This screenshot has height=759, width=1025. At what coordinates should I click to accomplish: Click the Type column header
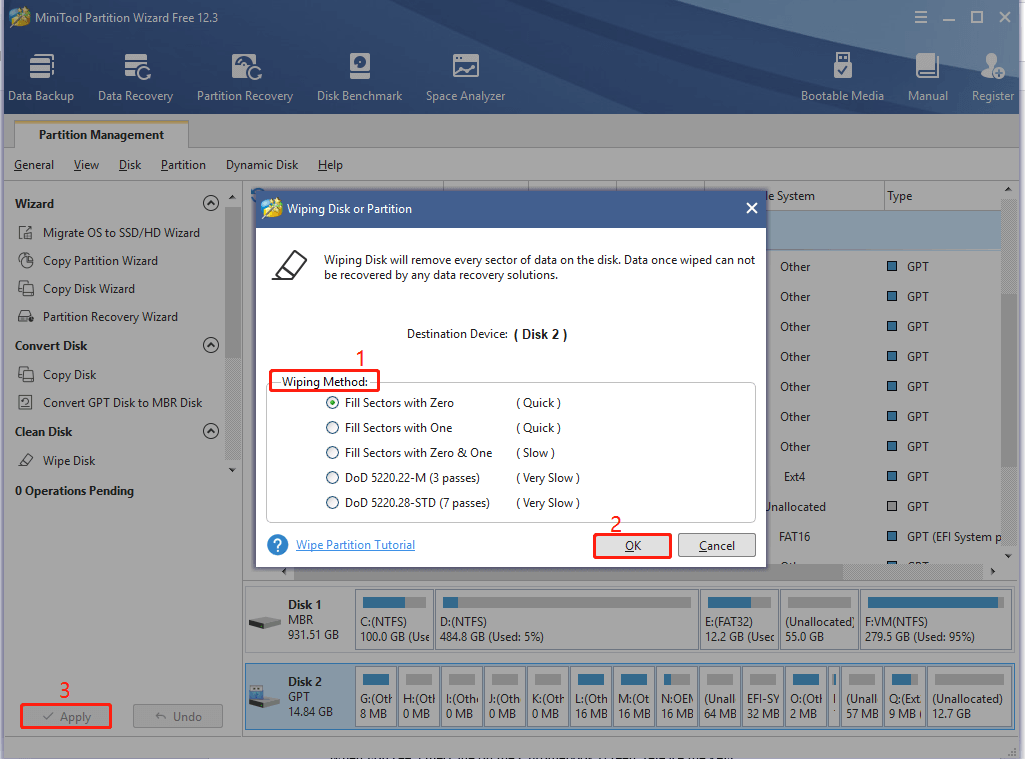pos(941,195)
